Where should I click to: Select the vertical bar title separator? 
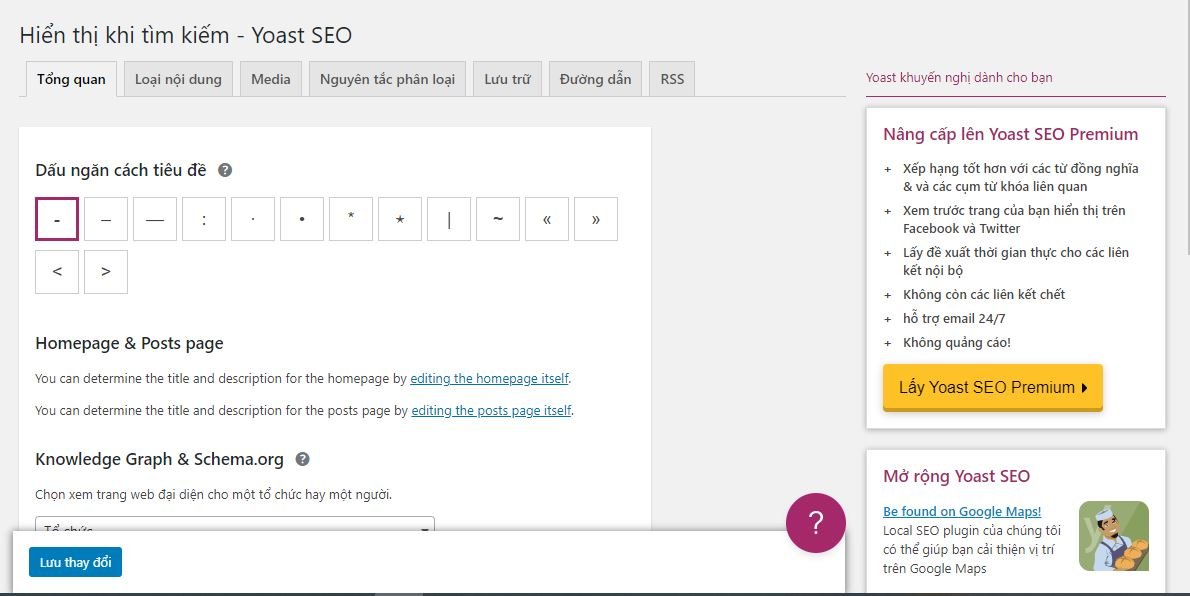pos(449,219)
